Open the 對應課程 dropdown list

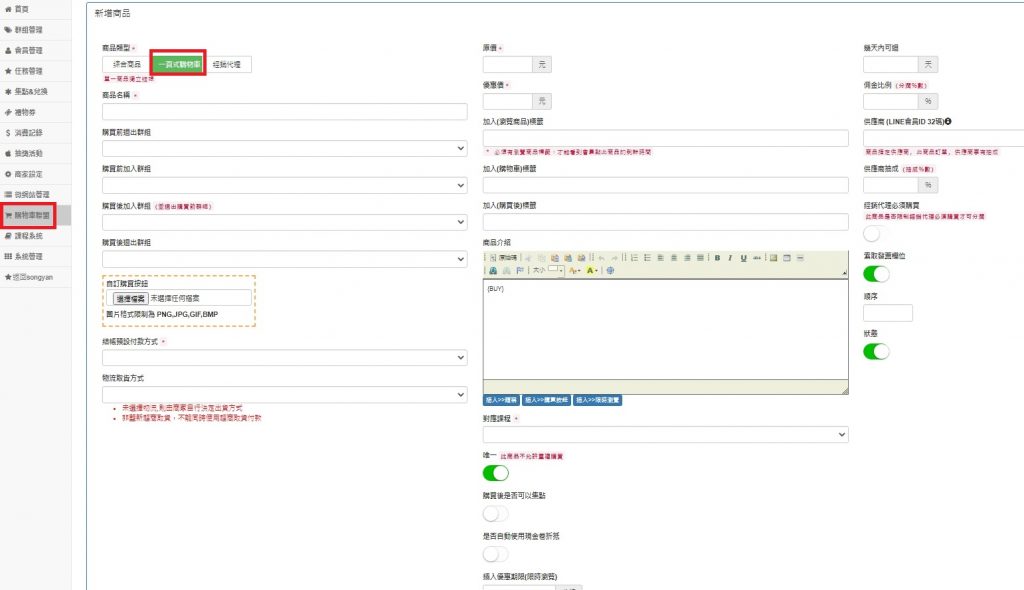pos(665,435)
